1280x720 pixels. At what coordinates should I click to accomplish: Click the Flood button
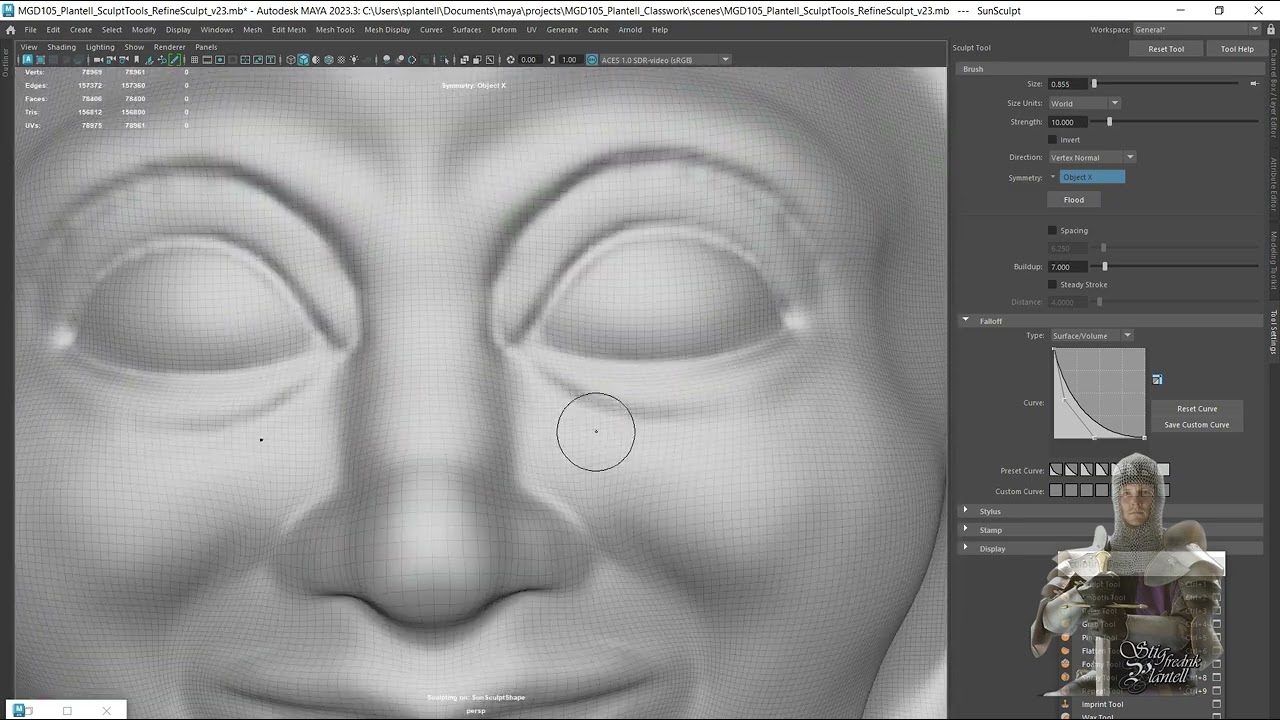[1073, 200]
